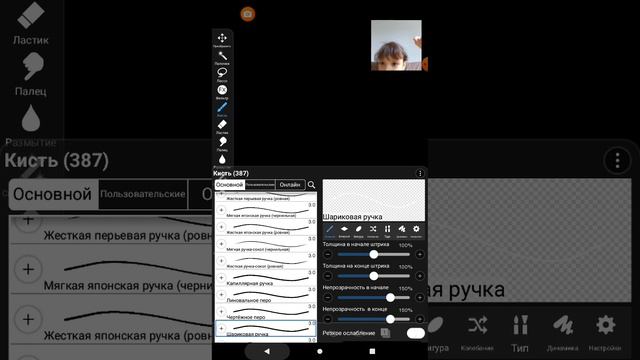Decrease Толщина в начале штриха with minus
640x360 pixels.
[327, 254]
